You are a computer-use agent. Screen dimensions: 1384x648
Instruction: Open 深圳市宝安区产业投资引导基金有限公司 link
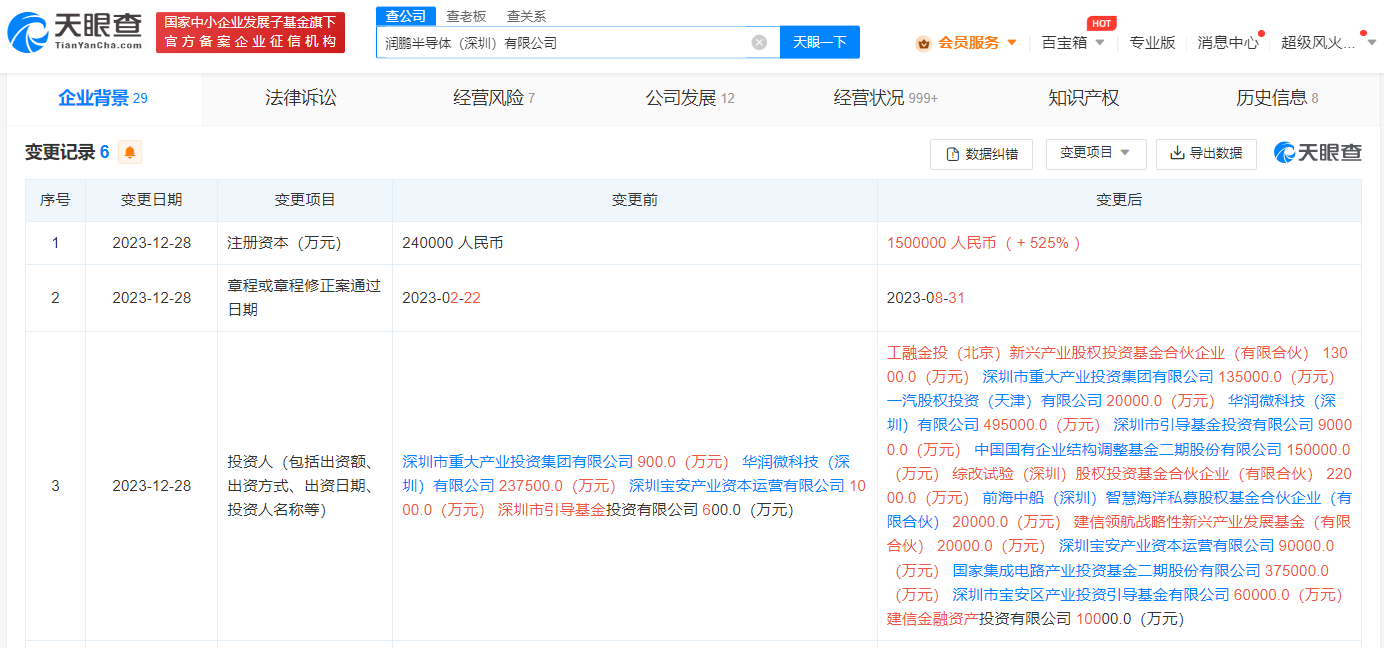click(x=1091, y=595)
